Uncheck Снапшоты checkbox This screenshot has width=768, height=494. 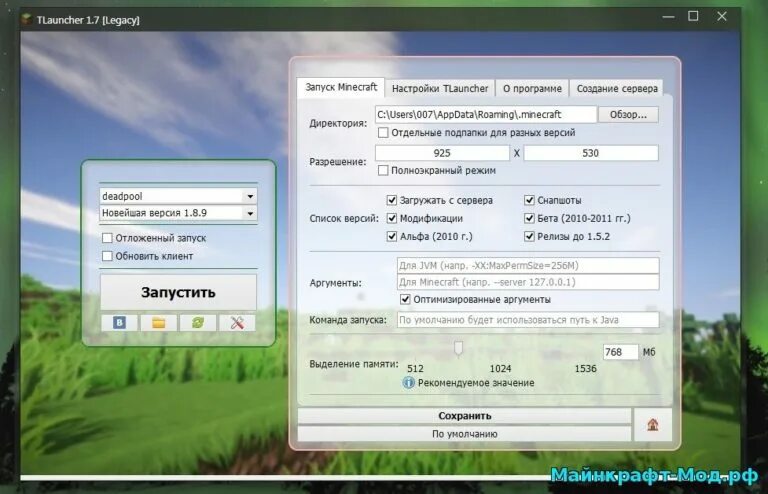click(529, 200)
